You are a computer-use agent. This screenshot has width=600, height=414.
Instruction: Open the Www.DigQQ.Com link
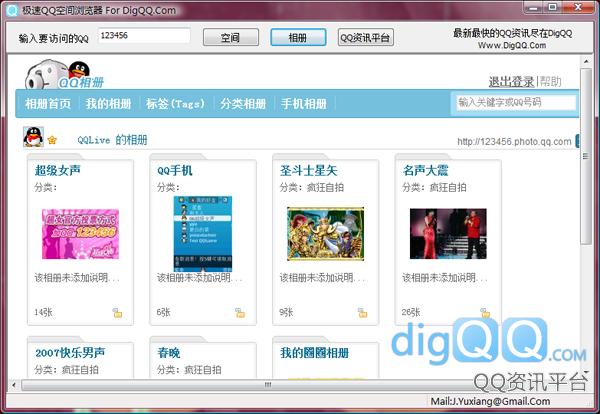pyautogui.click(x=512, y=45)
